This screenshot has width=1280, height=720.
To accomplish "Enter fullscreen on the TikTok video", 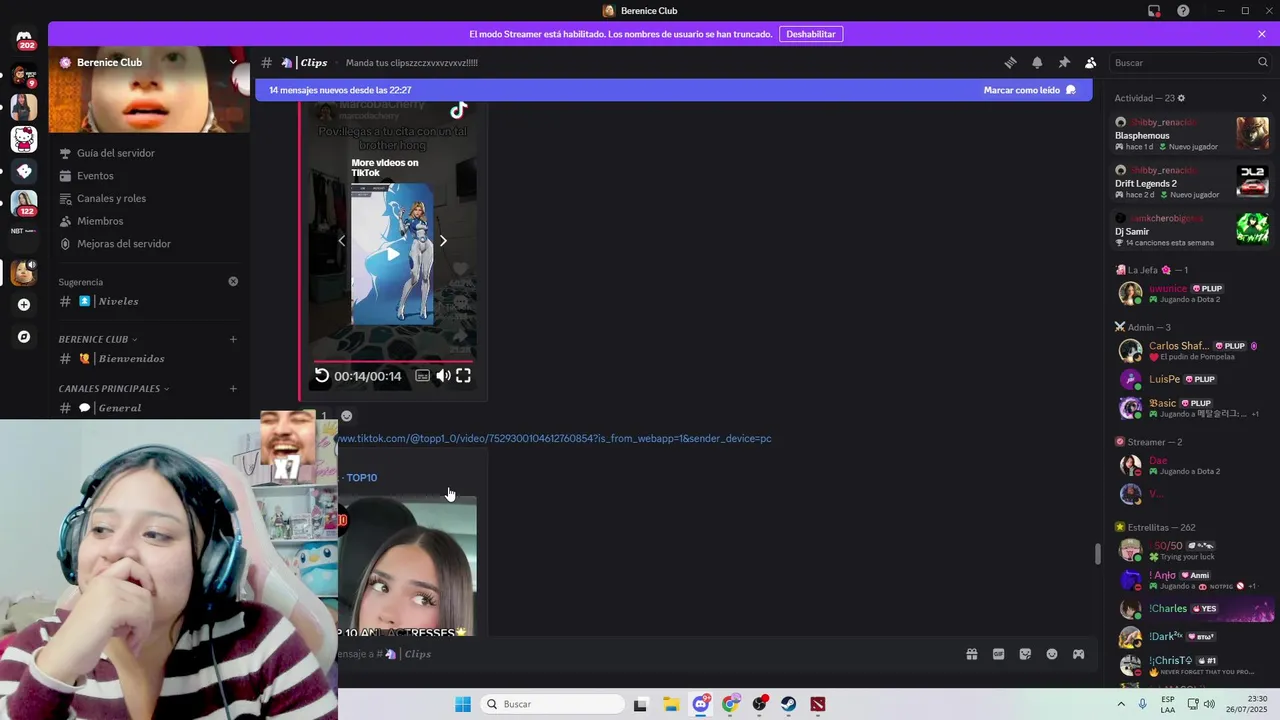I will (463, 376).
